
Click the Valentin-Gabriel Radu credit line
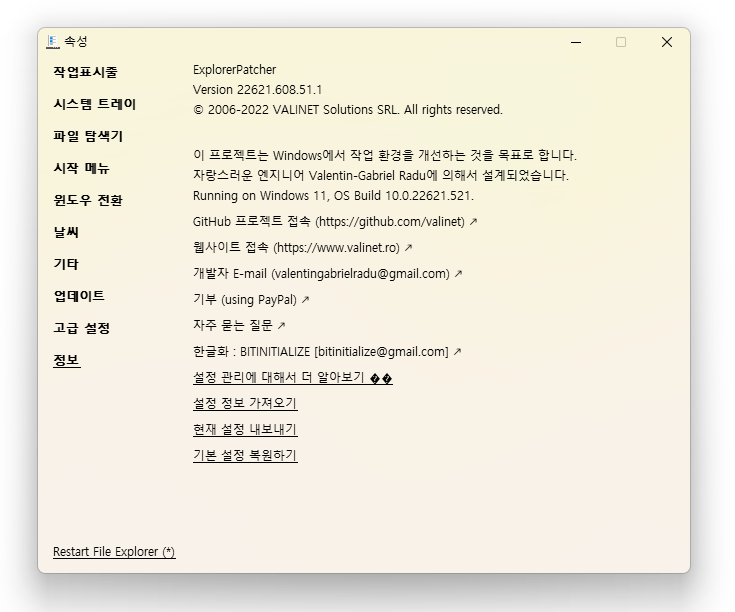pos(381,175)
